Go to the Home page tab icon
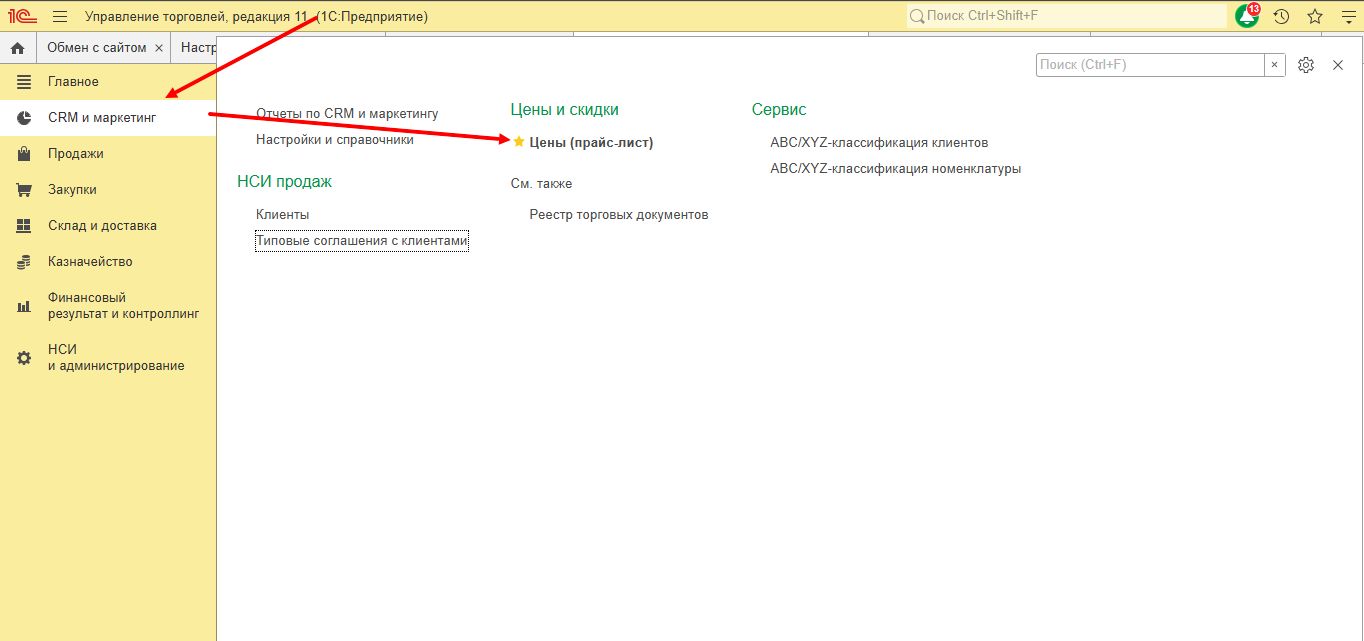Screen dimensions: 1364x641 [x=17, y=48]
